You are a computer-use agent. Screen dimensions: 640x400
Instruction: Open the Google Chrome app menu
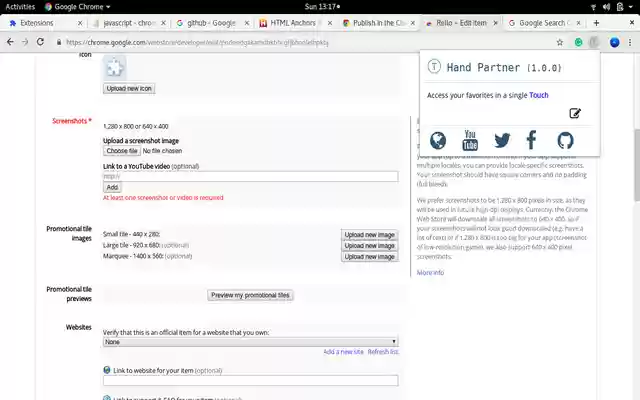(78, 7)
